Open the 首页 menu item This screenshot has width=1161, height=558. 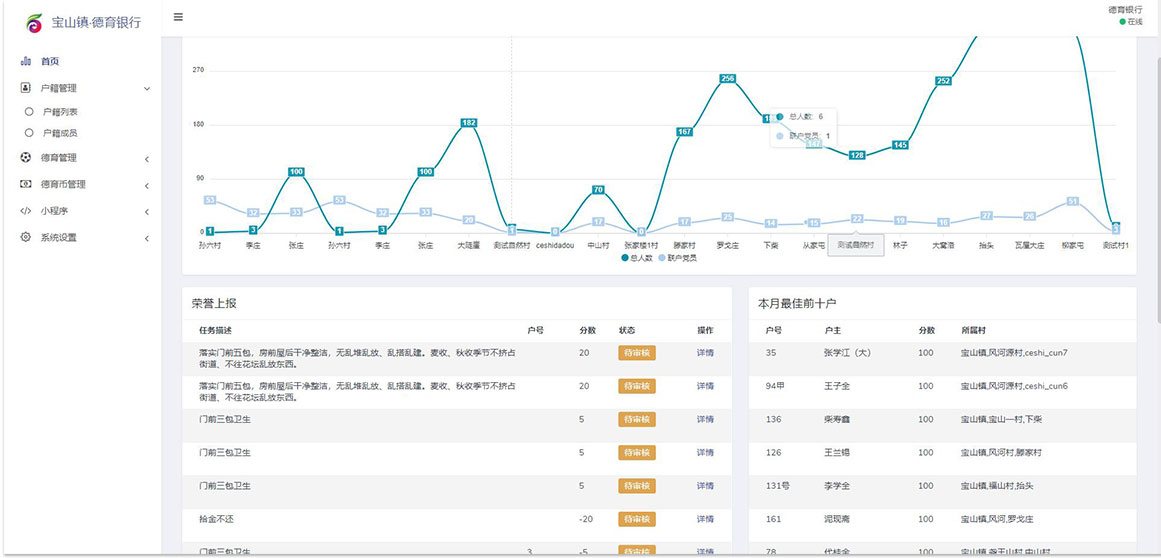click(50, 62)
